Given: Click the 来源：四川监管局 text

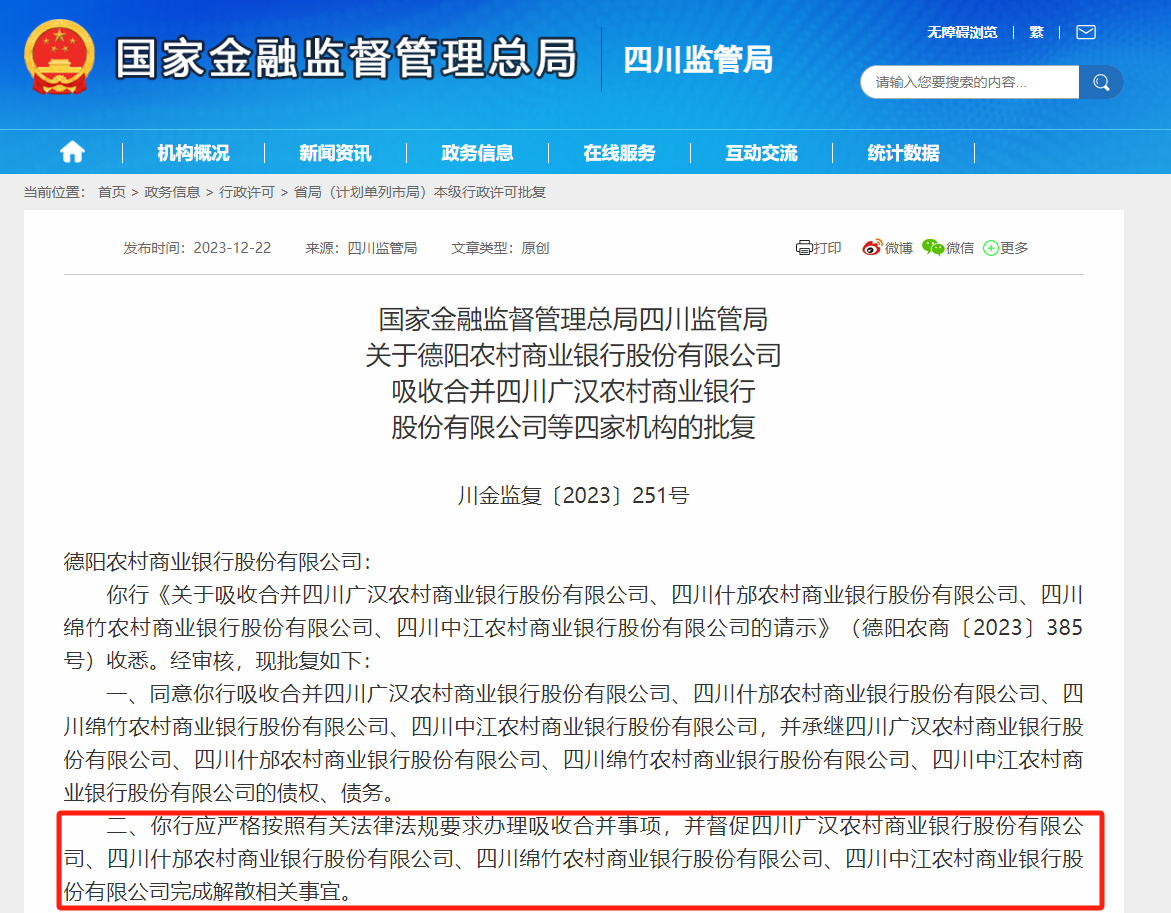Looking at the screenshot, I should click(x=361, y=248).
